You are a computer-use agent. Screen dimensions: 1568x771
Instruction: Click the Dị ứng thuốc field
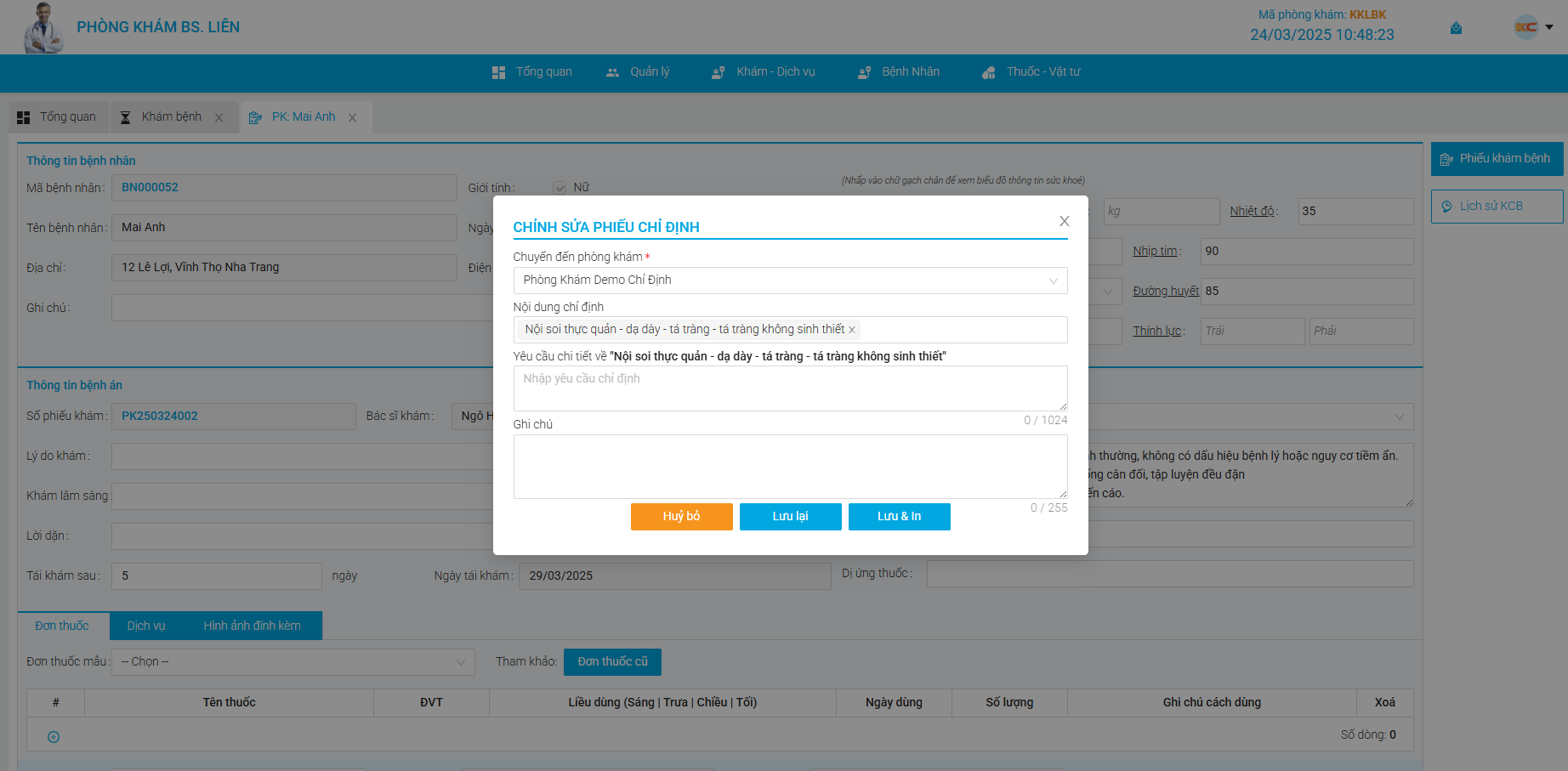pyautogui.click(x=1170, y=574)
